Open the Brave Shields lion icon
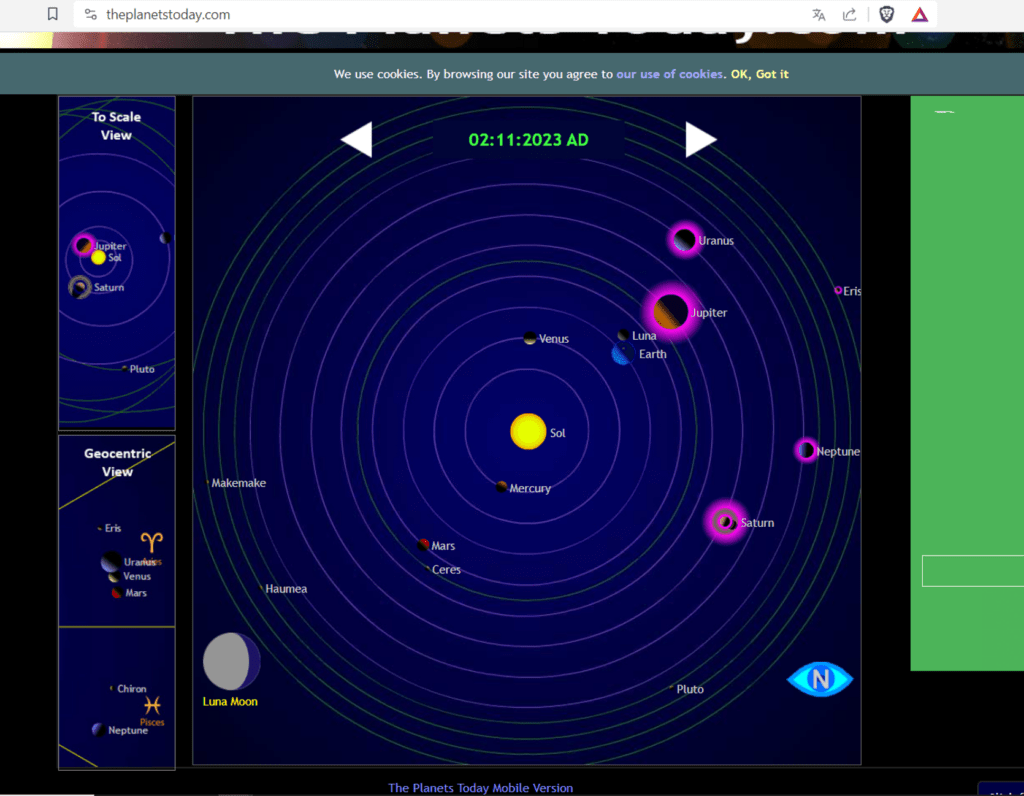The width and height of the screenshot is (1024, 796). coord(886,14)
